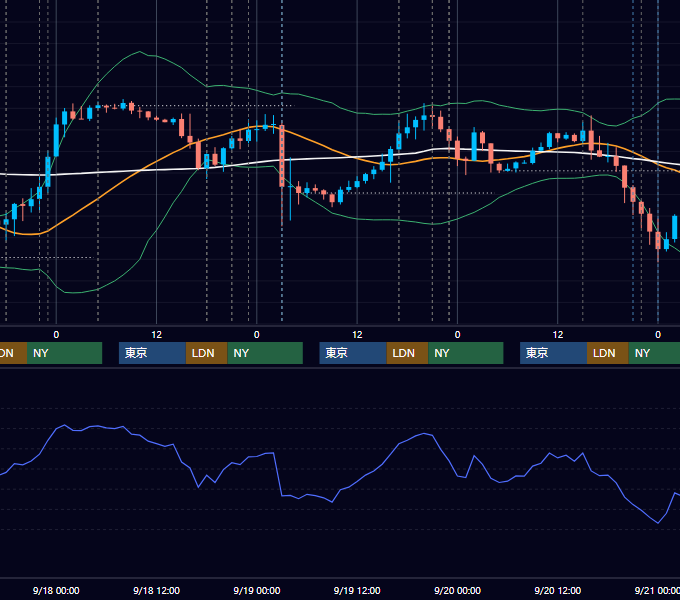Select the LDN session block following 9/20 東京
The height and width of the screenshot is (600, 680).
pos(608,353)
